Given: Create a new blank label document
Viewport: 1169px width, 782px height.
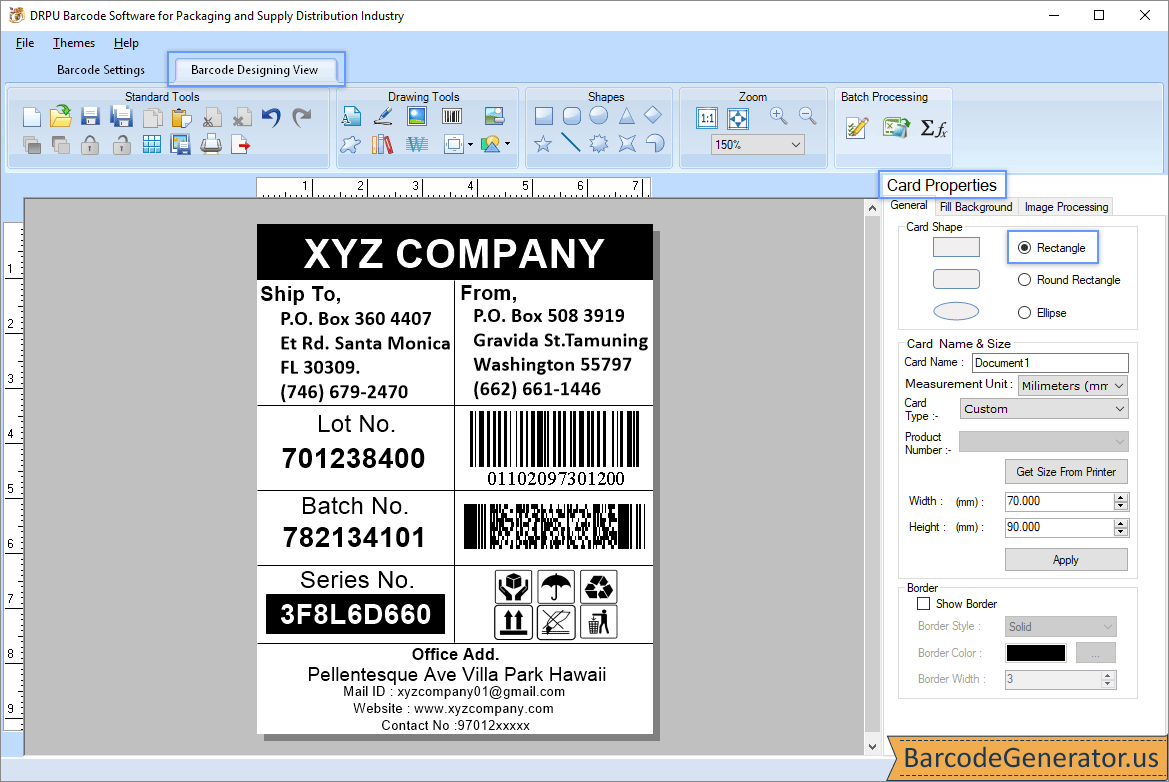Looking at the screenshot, I should [x=31, y=117].
